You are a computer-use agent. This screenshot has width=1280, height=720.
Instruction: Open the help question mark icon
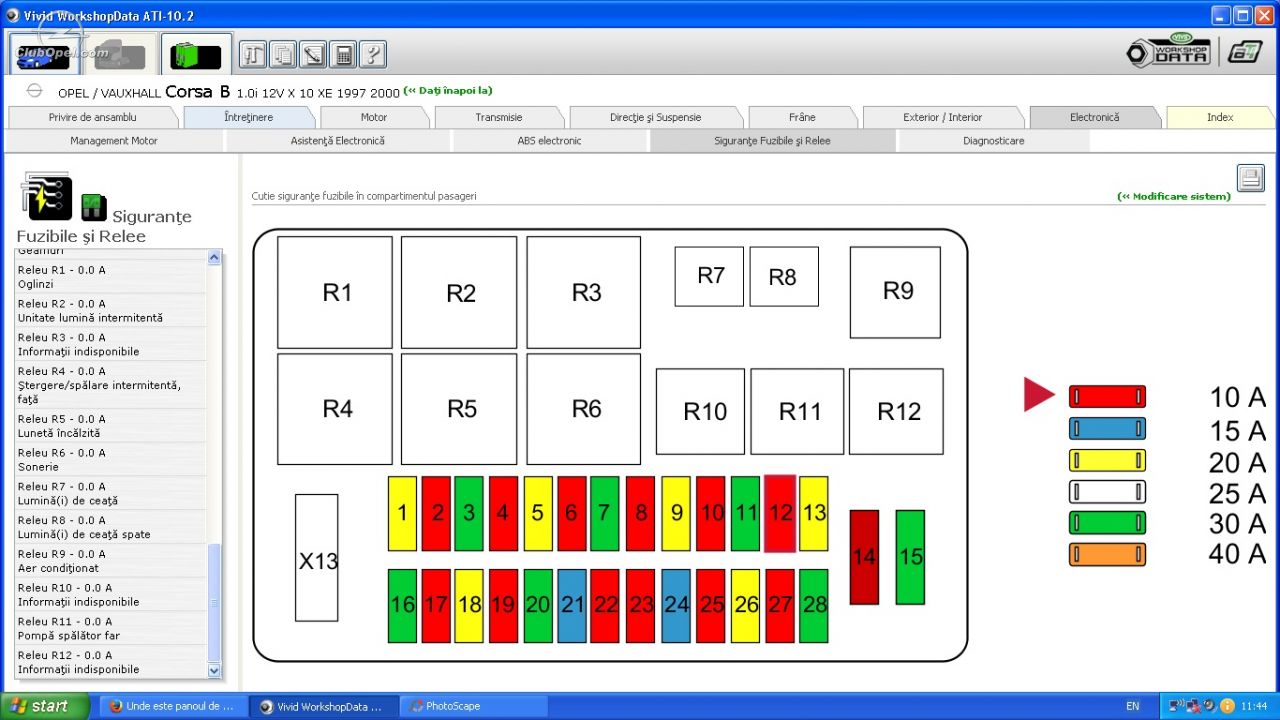[372, 54]
